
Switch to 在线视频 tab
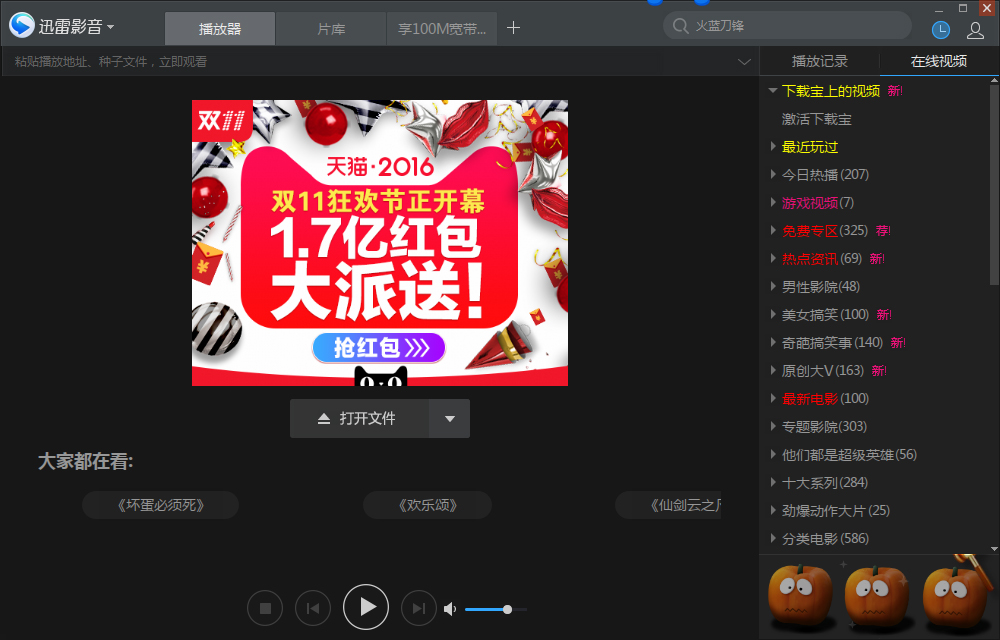pyautogui.click(x=939, y=61)
